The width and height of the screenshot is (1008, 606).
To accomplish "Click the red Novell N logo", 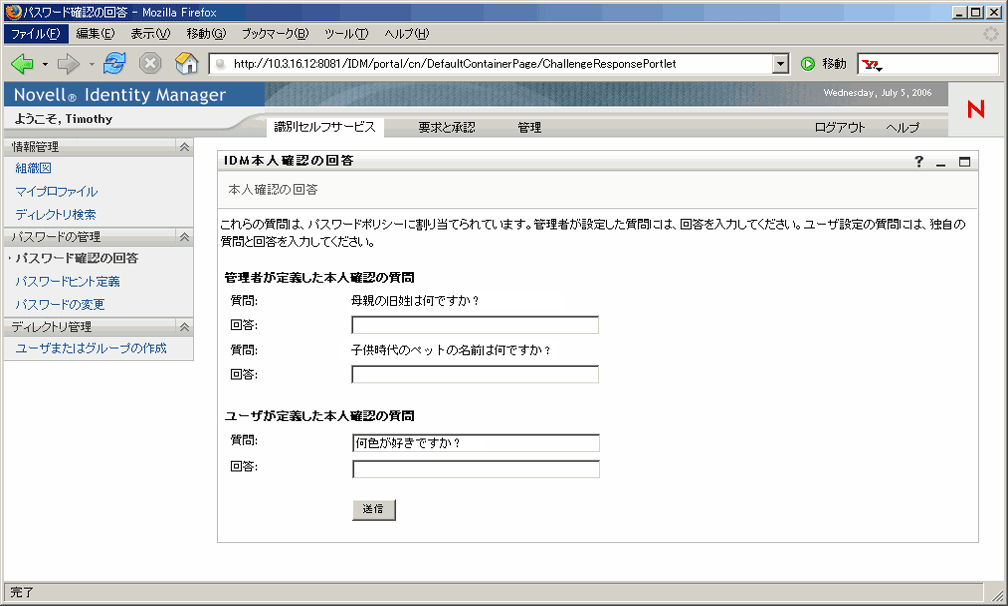I will pyautogui.click(x=976, y=109).
